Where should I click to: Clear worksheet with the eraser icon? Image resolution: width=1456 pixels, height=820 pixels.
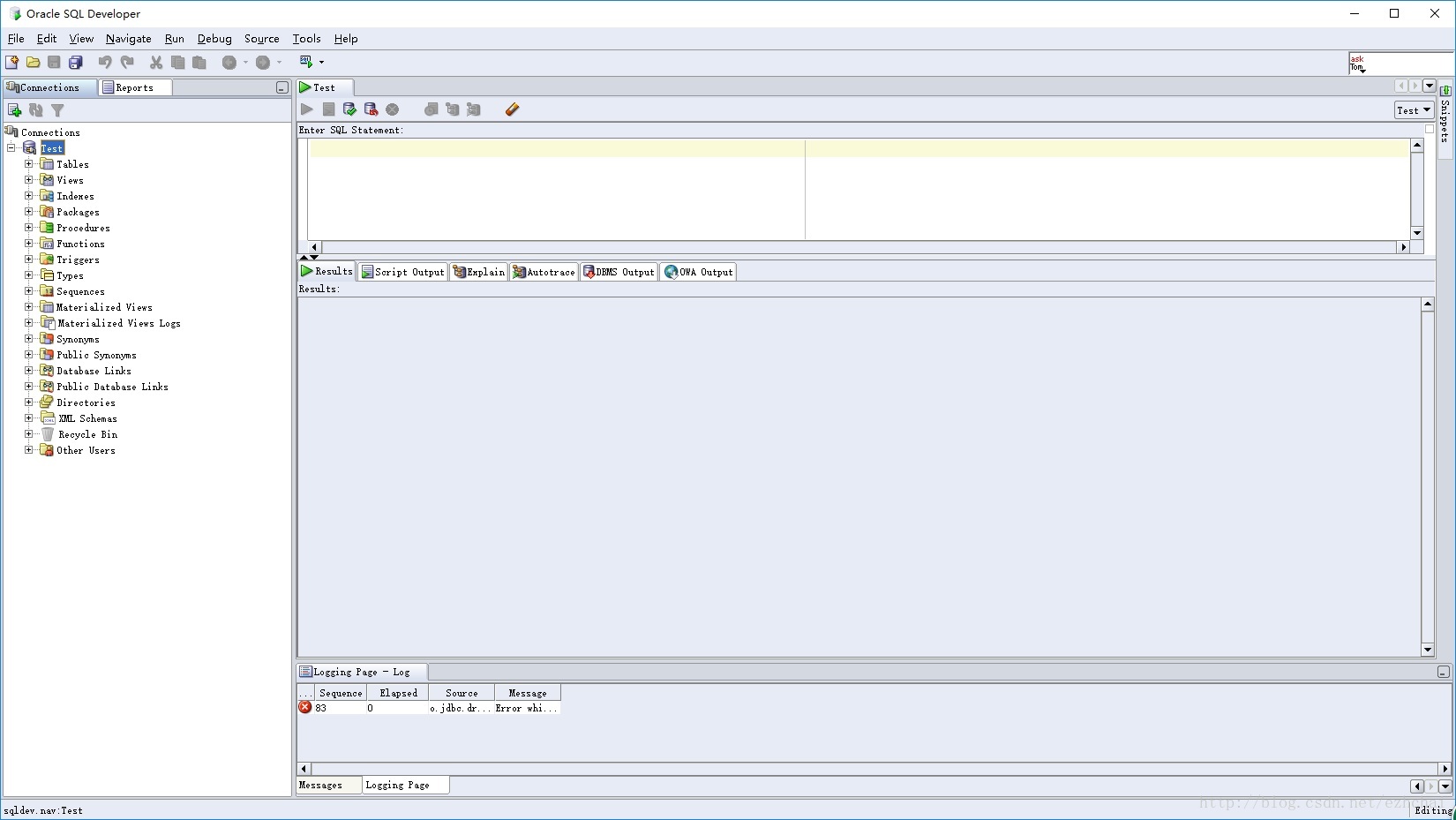[x=512, y=109]
